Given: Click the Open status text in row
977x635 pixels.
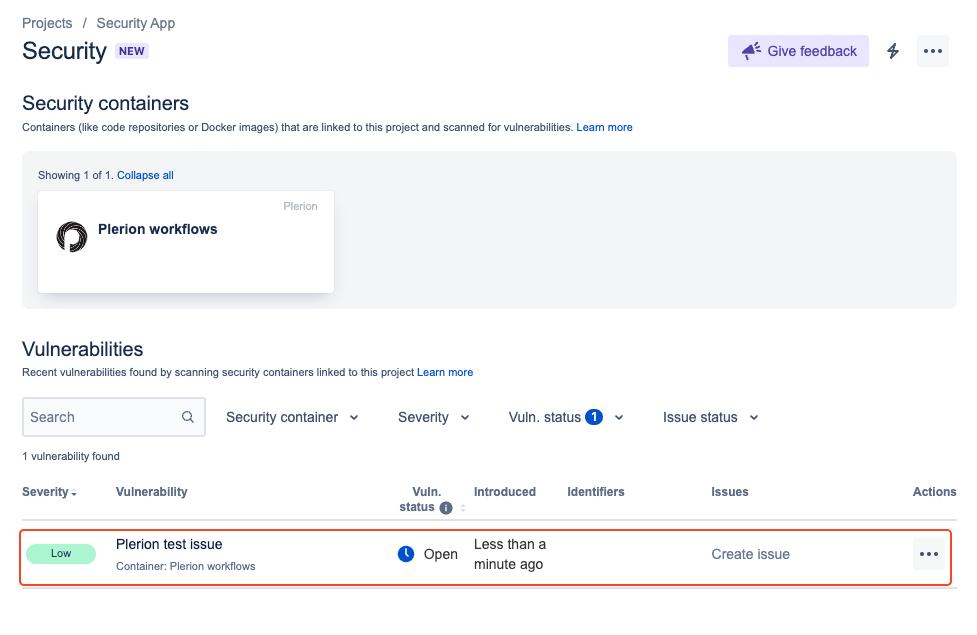Looking at the screenshot, I should (x=441, y=554).
